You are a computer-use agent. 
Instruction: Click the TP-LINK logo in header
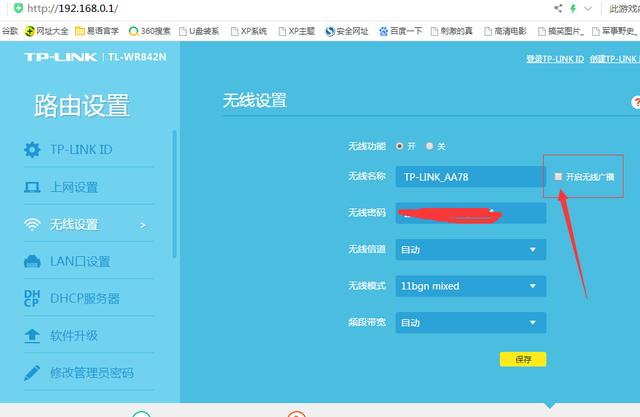60,57
